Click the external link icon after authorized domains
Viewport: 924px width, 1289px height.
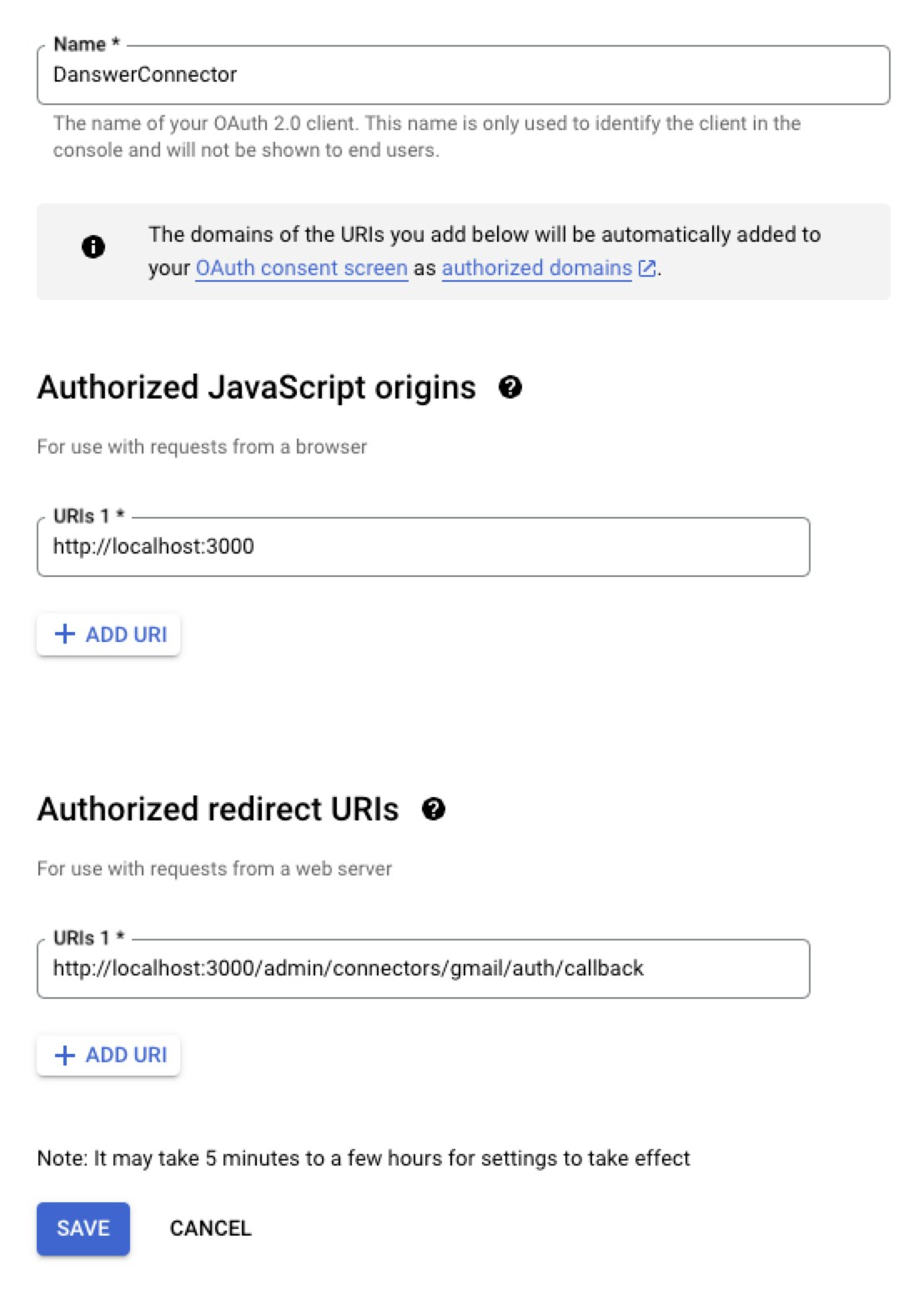tap(646, 268)
